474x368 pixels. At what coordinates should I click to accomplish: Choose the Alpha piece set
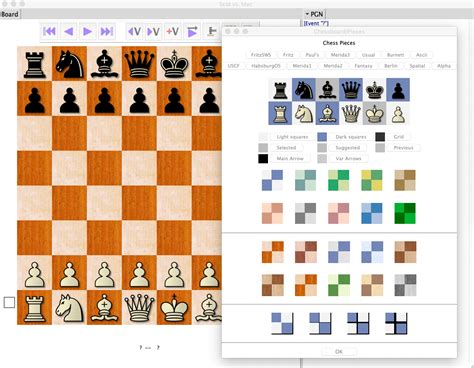point(444,66)
